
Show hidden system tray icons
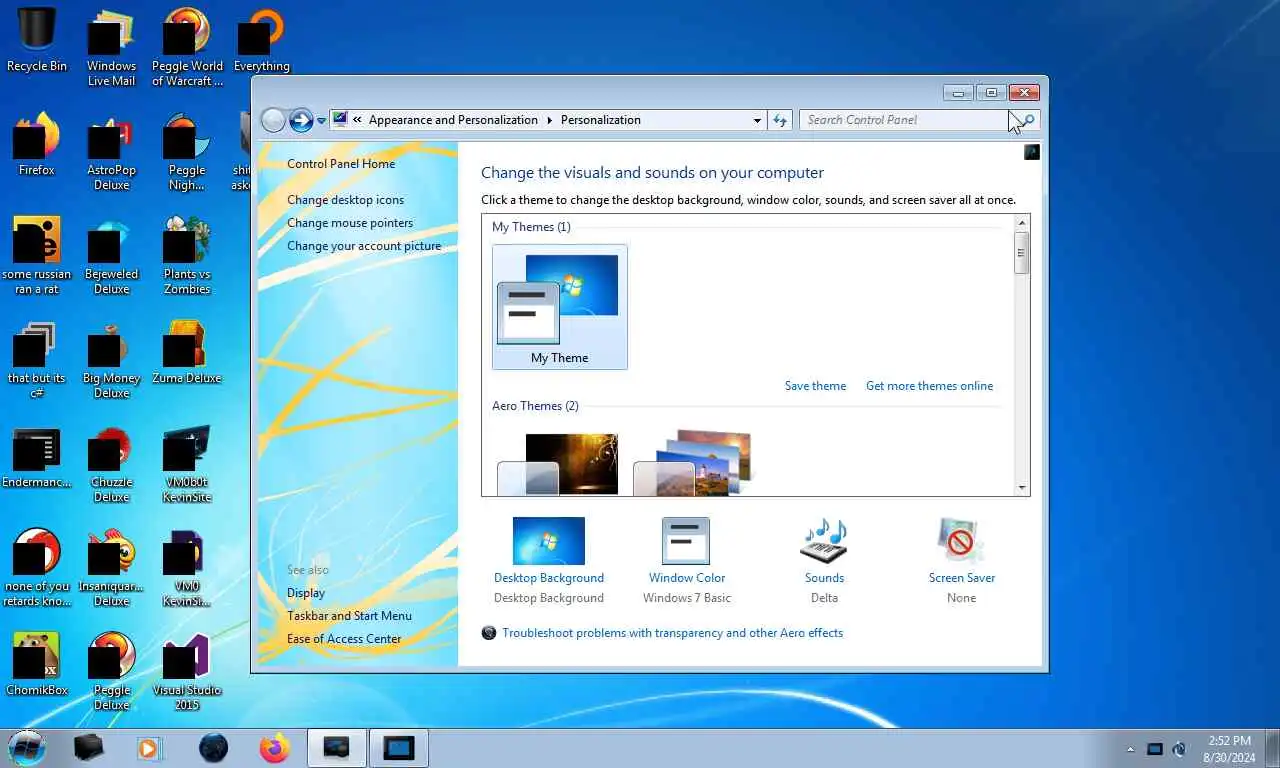tap(1131, 749)
